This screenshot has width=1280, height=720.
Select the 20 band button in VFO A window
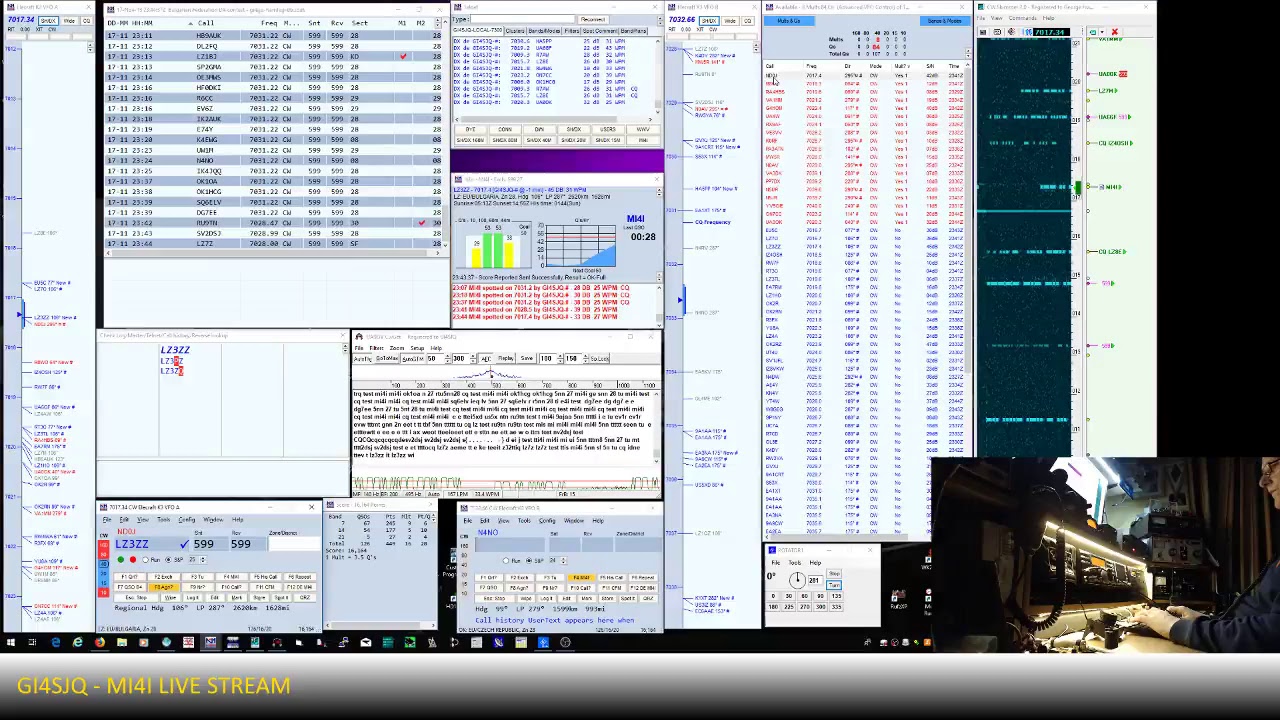104,573
